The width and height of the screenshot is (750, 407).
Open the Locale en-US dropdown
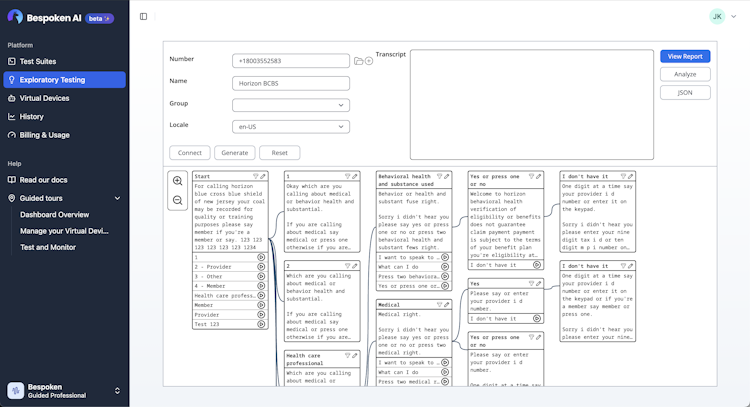(291, 127)
